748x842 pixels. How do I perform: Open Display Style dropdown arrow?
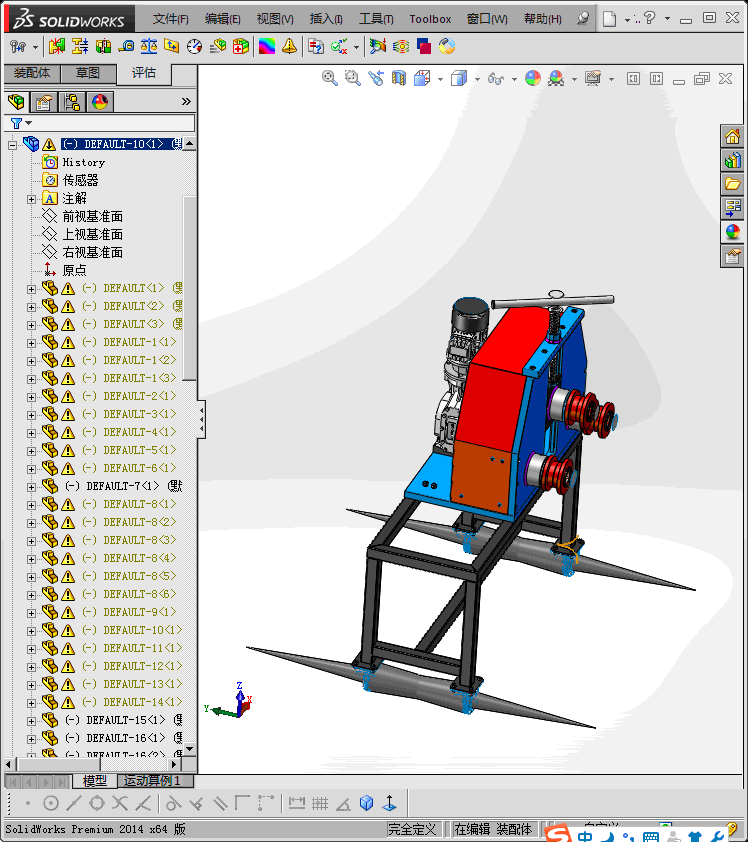click(477, 79)
